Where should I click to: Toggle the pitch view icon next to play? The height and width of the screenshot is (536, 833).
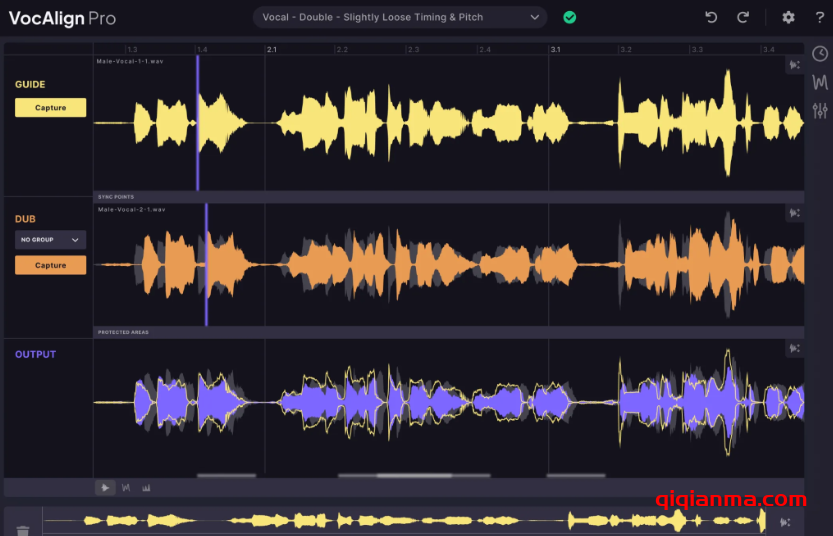pos(126,488)
